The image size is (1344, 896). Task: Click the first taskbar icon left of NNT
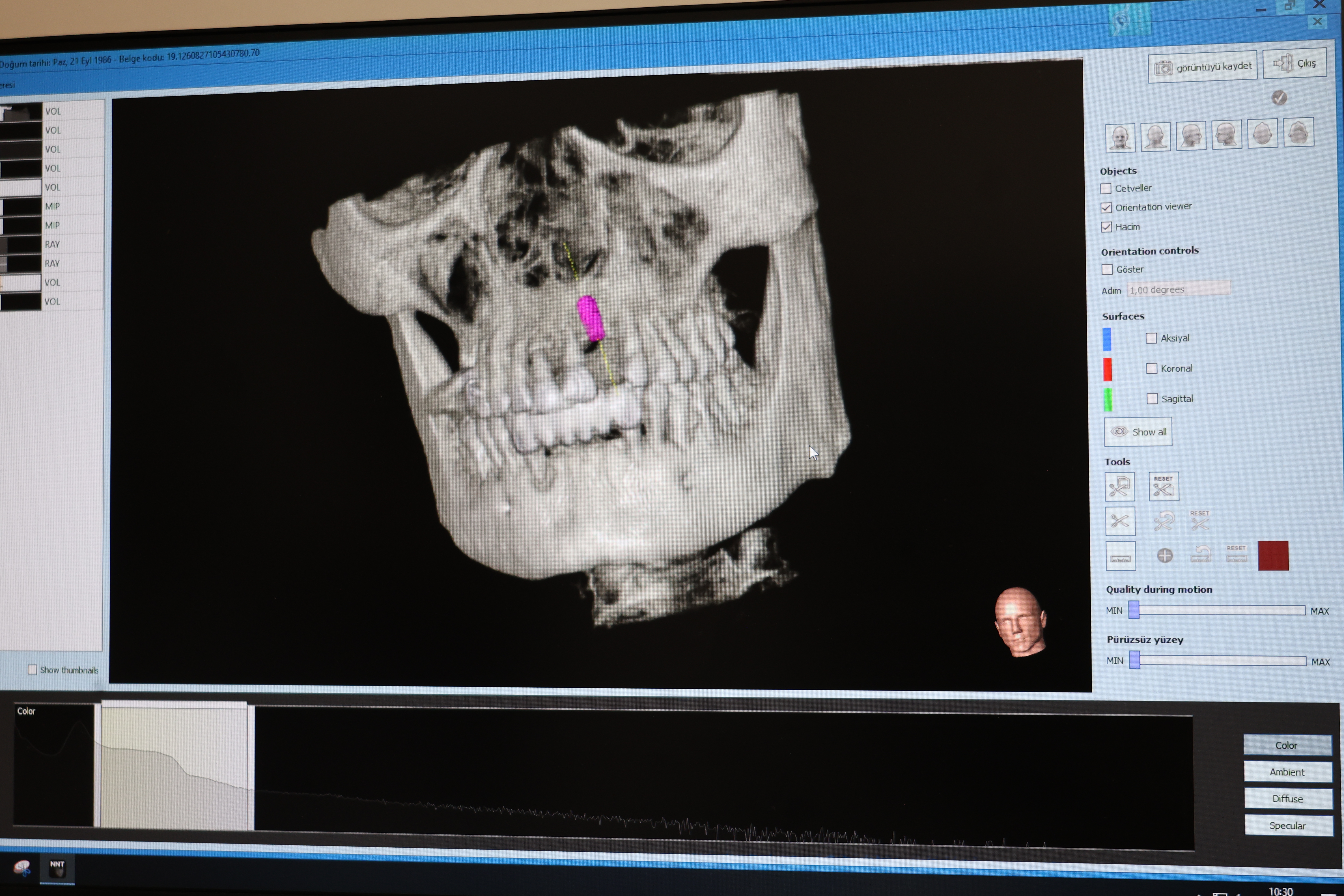(x=22, y=869)
